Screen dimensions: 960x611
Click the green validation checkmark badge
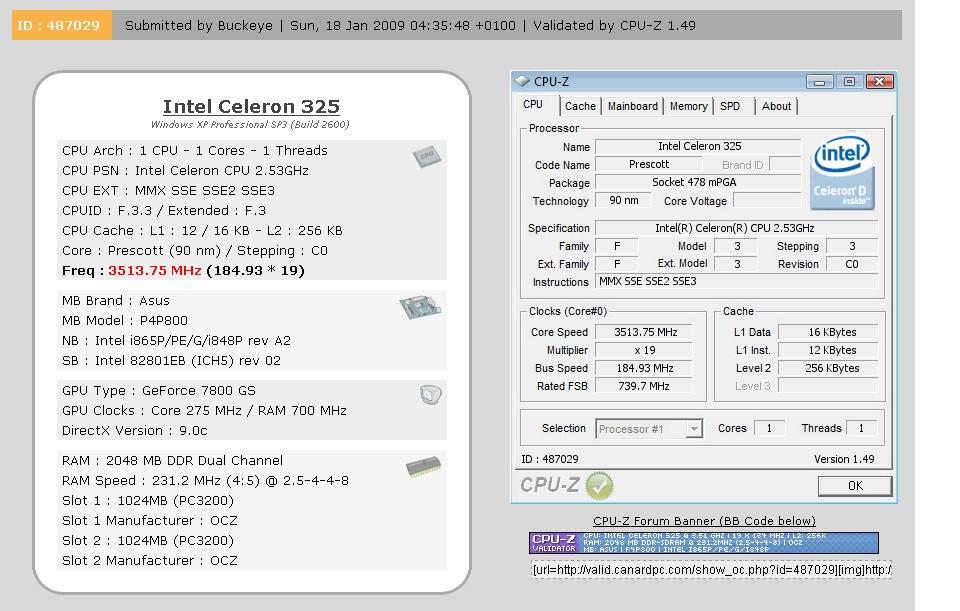(599, 486)
